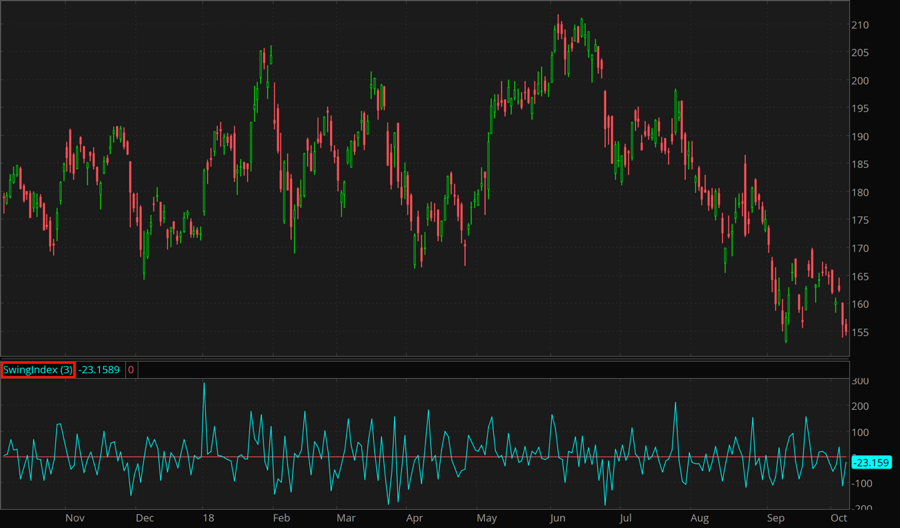Click the 18 year marker on time axis
This screenshot has width=900, height=528.
pyautogui.click(x=208, y=519)
